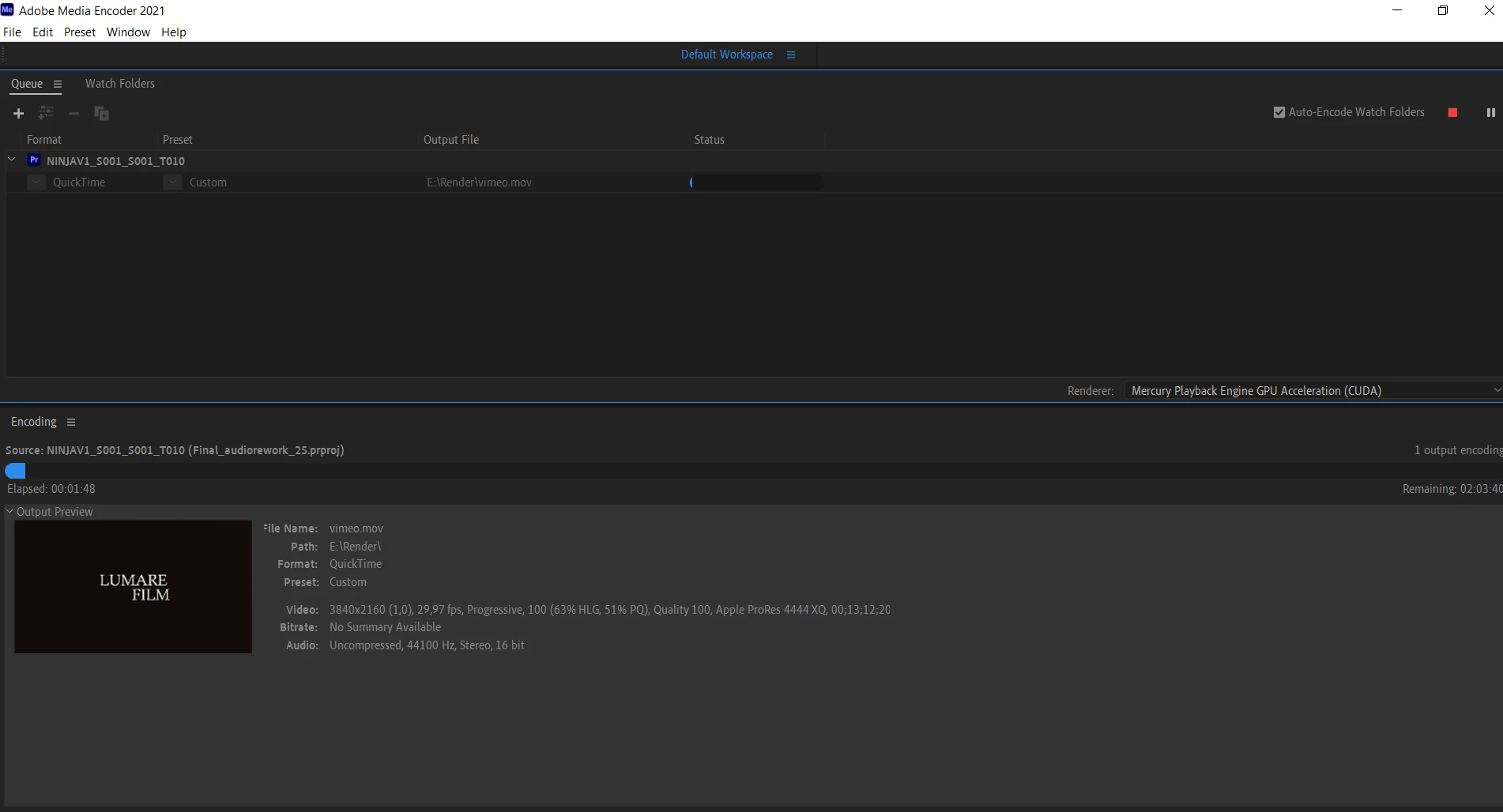
Task: Click the Elapsed 00:01:48 time text
Action: pos(51,489)
